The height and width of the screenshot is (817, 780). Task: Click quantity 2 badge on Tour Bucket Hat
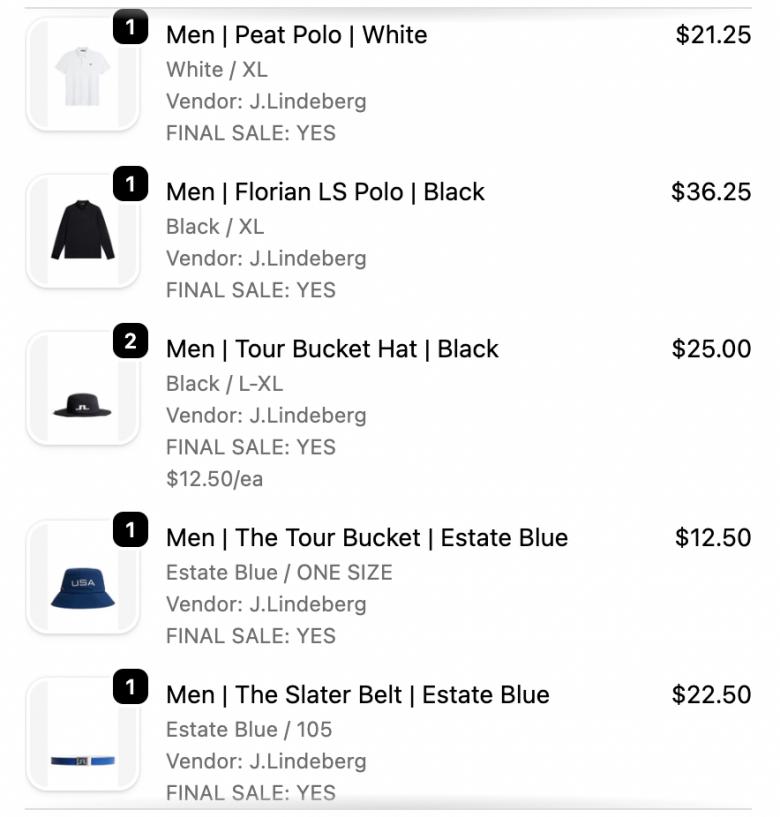pyautogui.click(x=130, y=341)
